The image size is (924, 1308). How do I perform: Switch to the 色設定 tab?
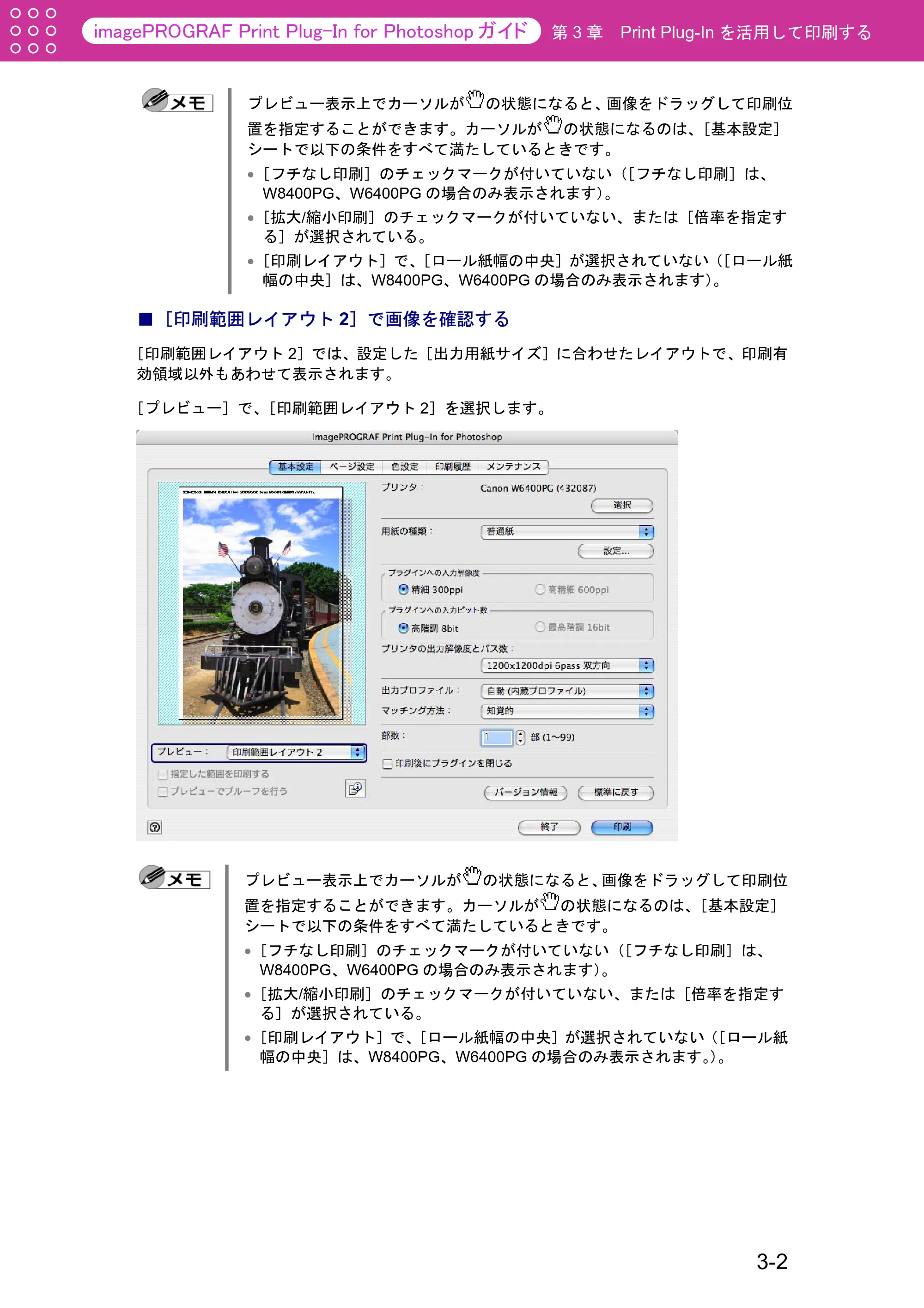(404, 467)
